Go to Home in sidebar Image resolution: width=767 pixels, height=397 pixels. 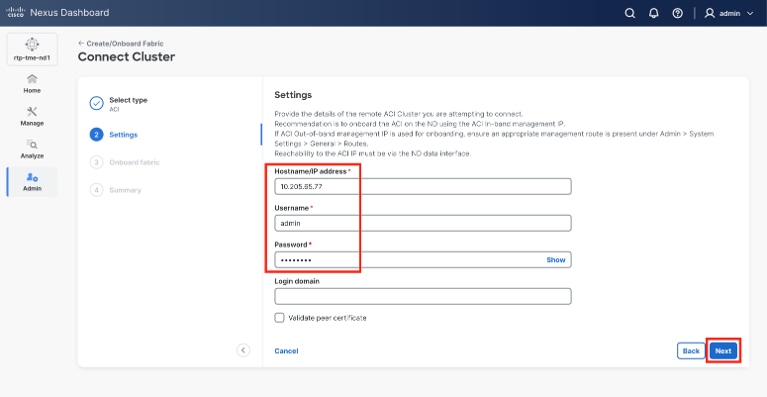32,84
